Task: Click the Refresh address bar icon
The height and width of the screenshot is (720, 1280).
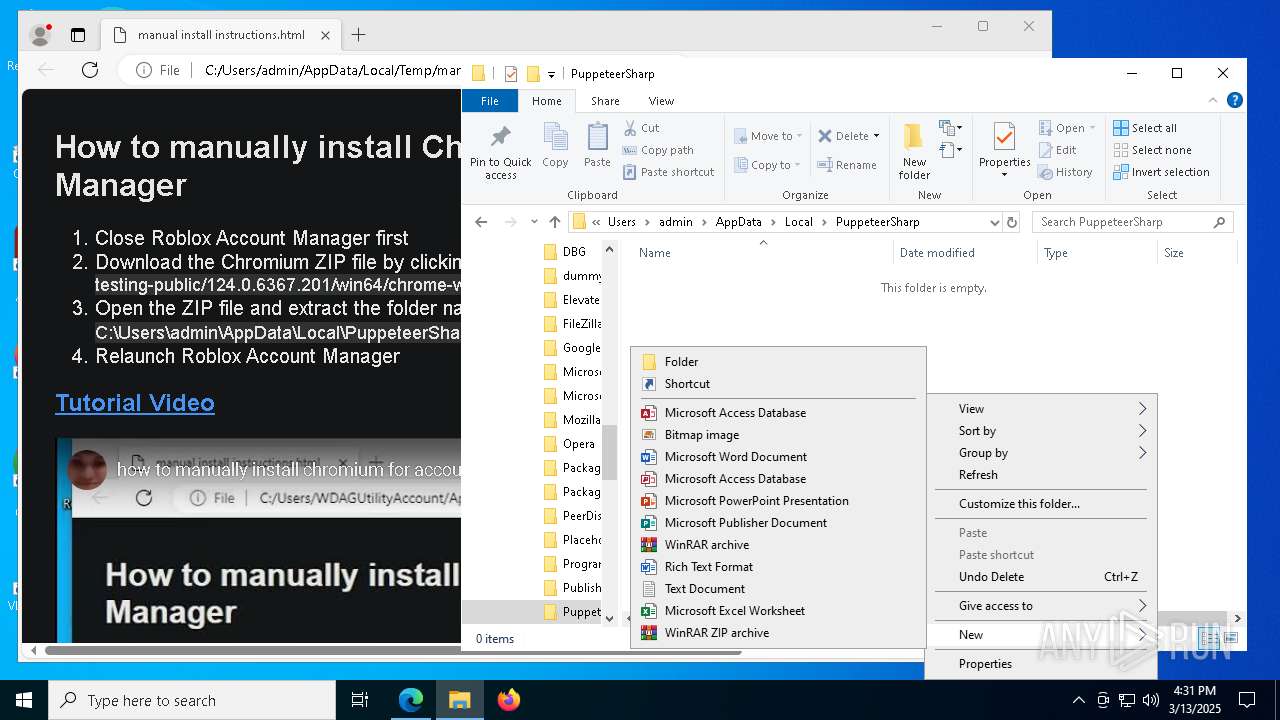Action: (1012, 222)
